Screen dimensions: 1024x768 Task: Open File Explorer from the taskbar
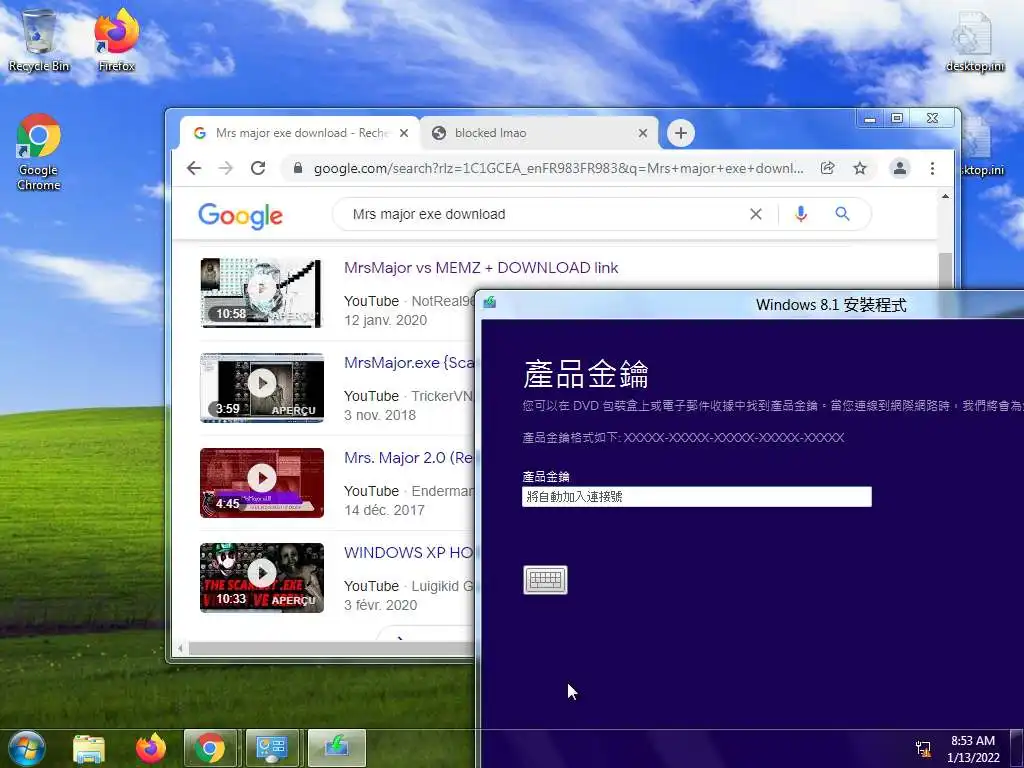(x=89, y=748)
